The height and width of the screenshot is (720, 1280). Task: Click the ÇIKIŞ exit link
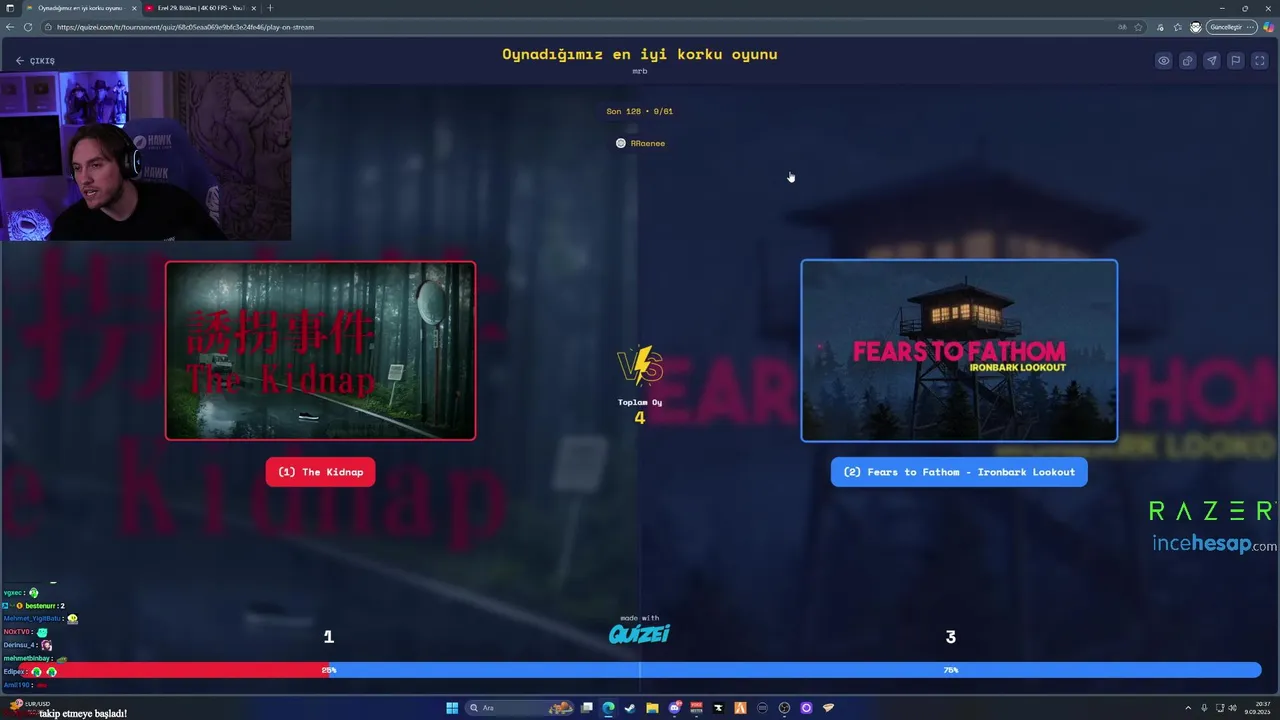tap(35, 61)
